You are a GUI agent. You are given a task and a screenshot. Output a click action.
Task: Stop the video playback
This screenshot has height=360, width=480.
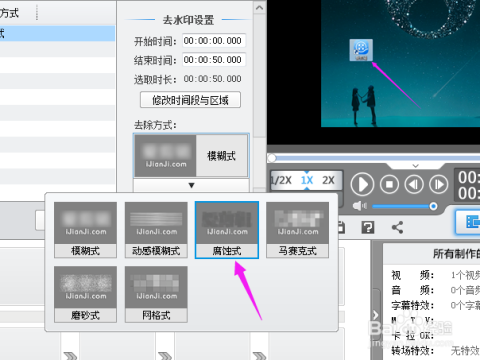click(x=389, y=184)
